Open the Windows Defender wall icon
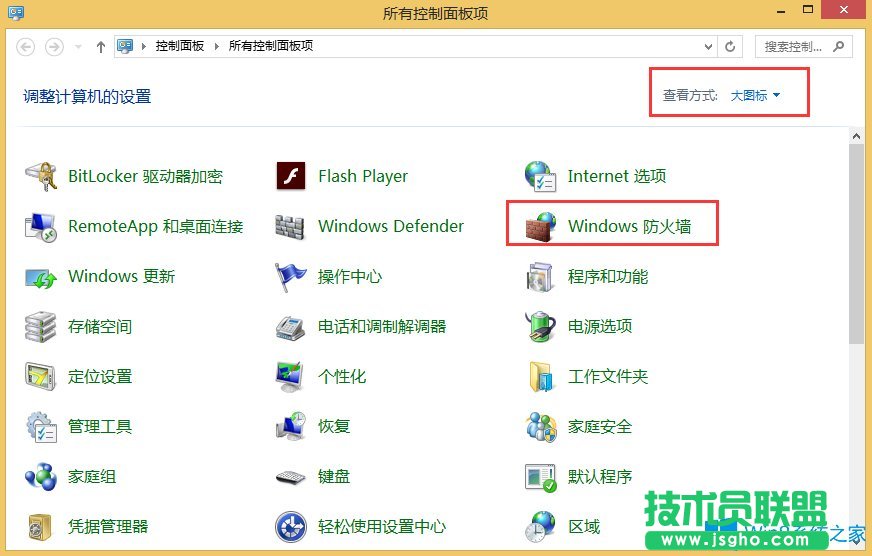Screen dimensions: 872x556 290,227
